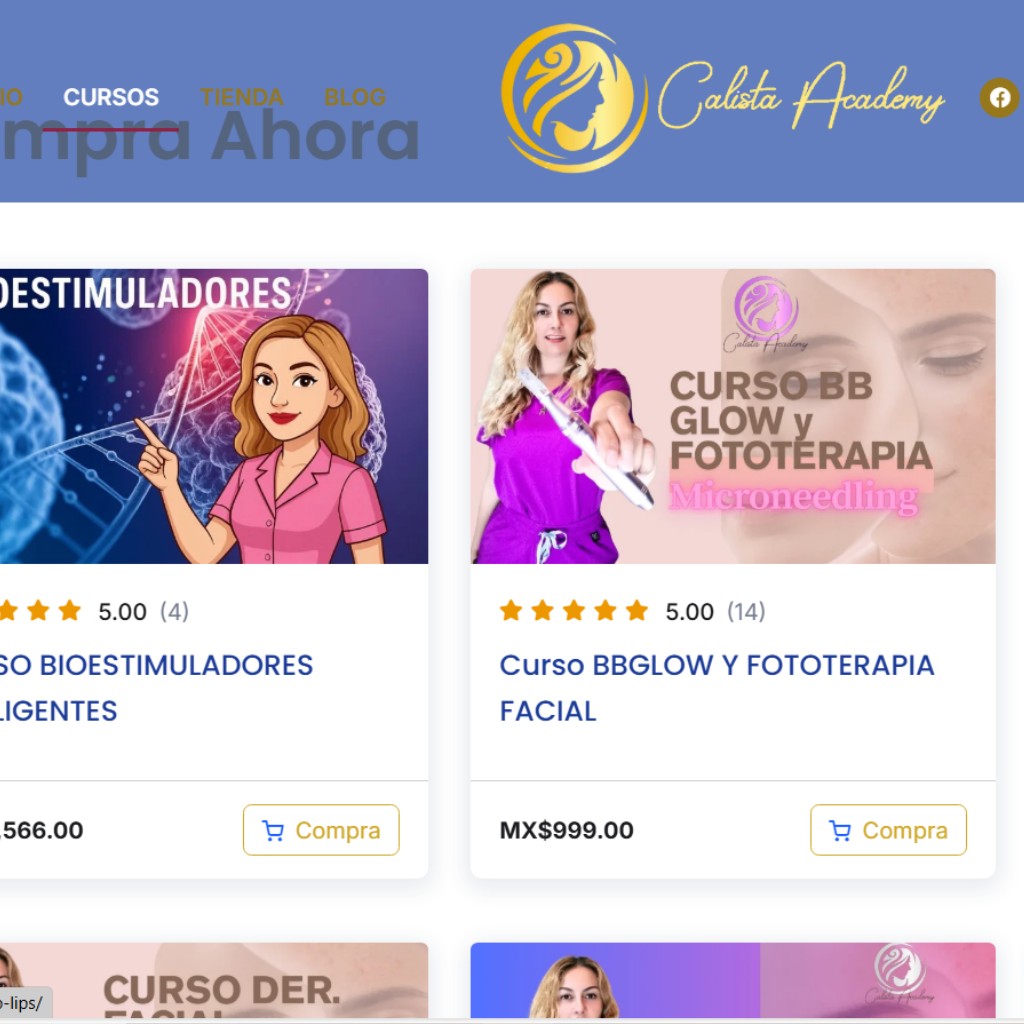Open Curso BBGLOW Y FOTOTERAPIA FACIAL title

(x=716, y=688)
